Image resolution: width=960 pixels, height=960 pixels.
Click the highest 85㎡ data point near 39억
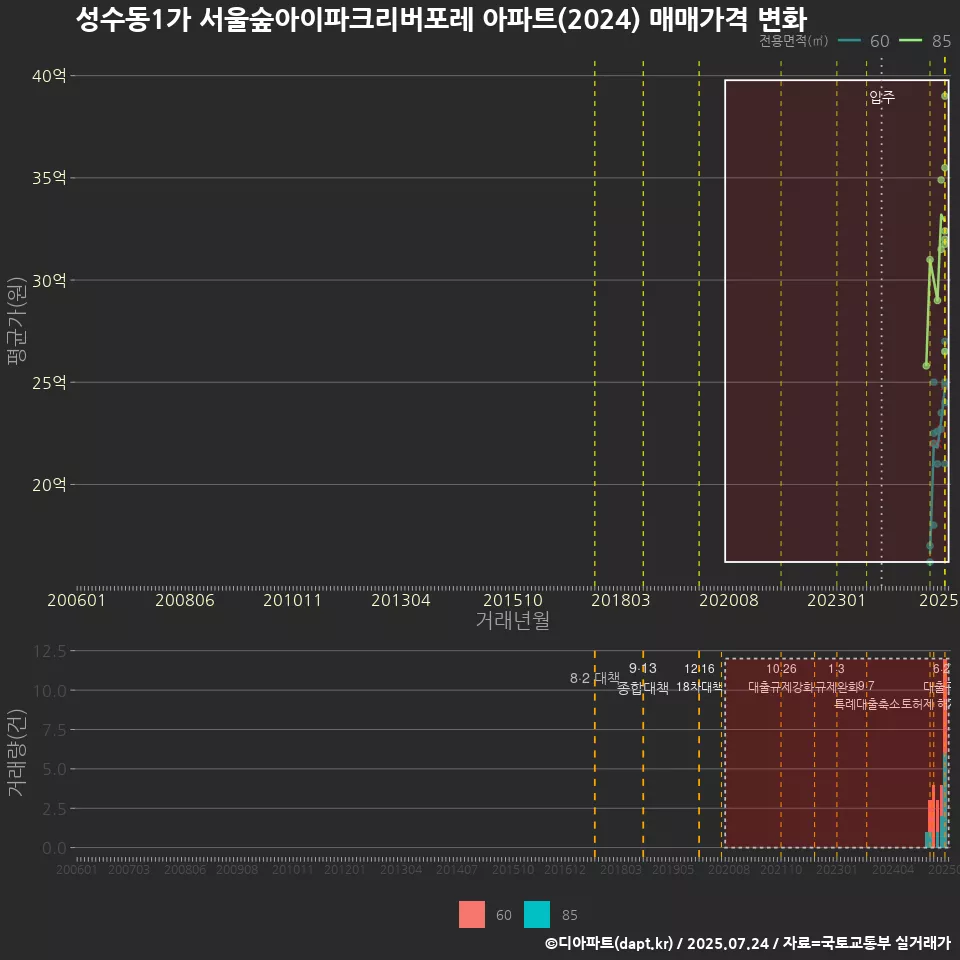tap(945, 96)
